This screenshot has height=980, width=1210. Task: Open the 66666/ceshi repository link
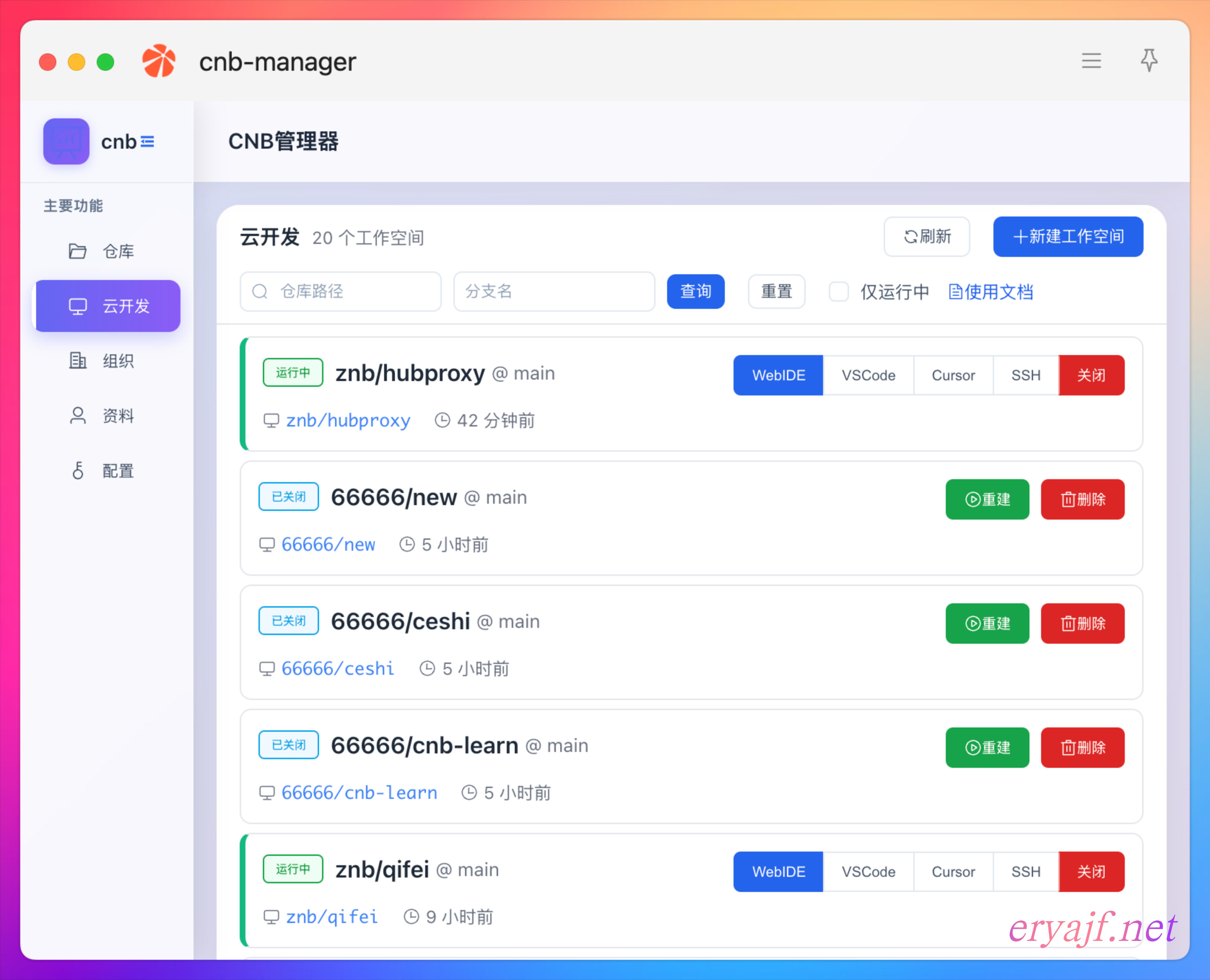pyautogui.click(x=338, y=669)
